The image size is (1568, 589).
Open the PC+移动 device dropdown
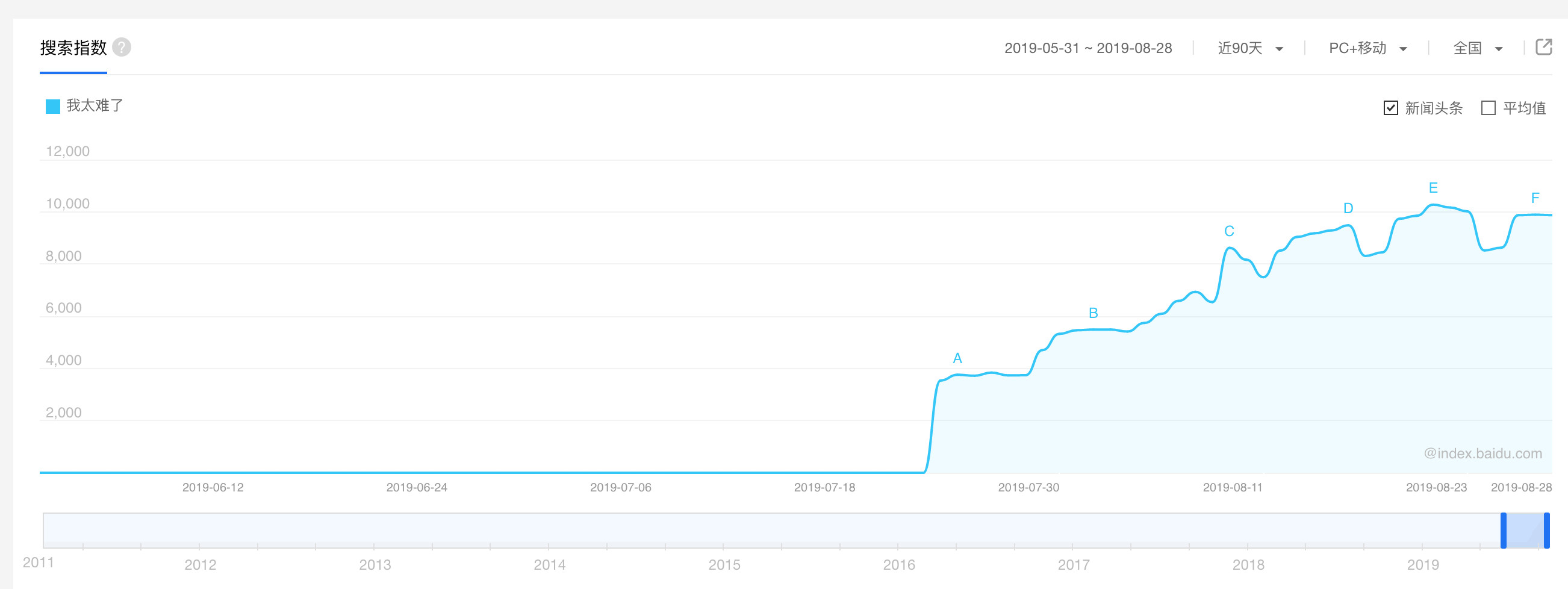1367,48
